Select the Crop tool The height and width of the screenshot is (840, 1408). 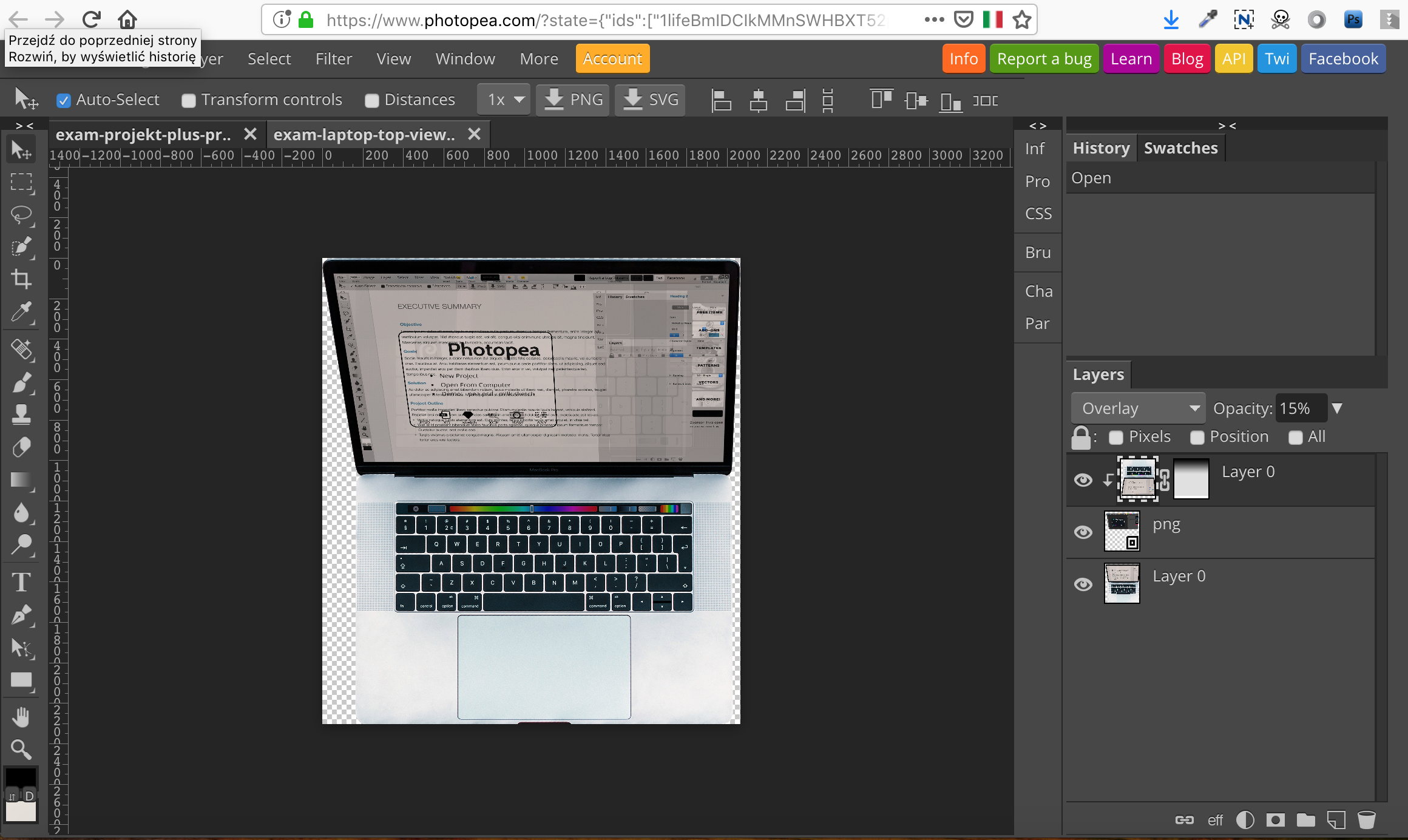[x=21, y=280]
